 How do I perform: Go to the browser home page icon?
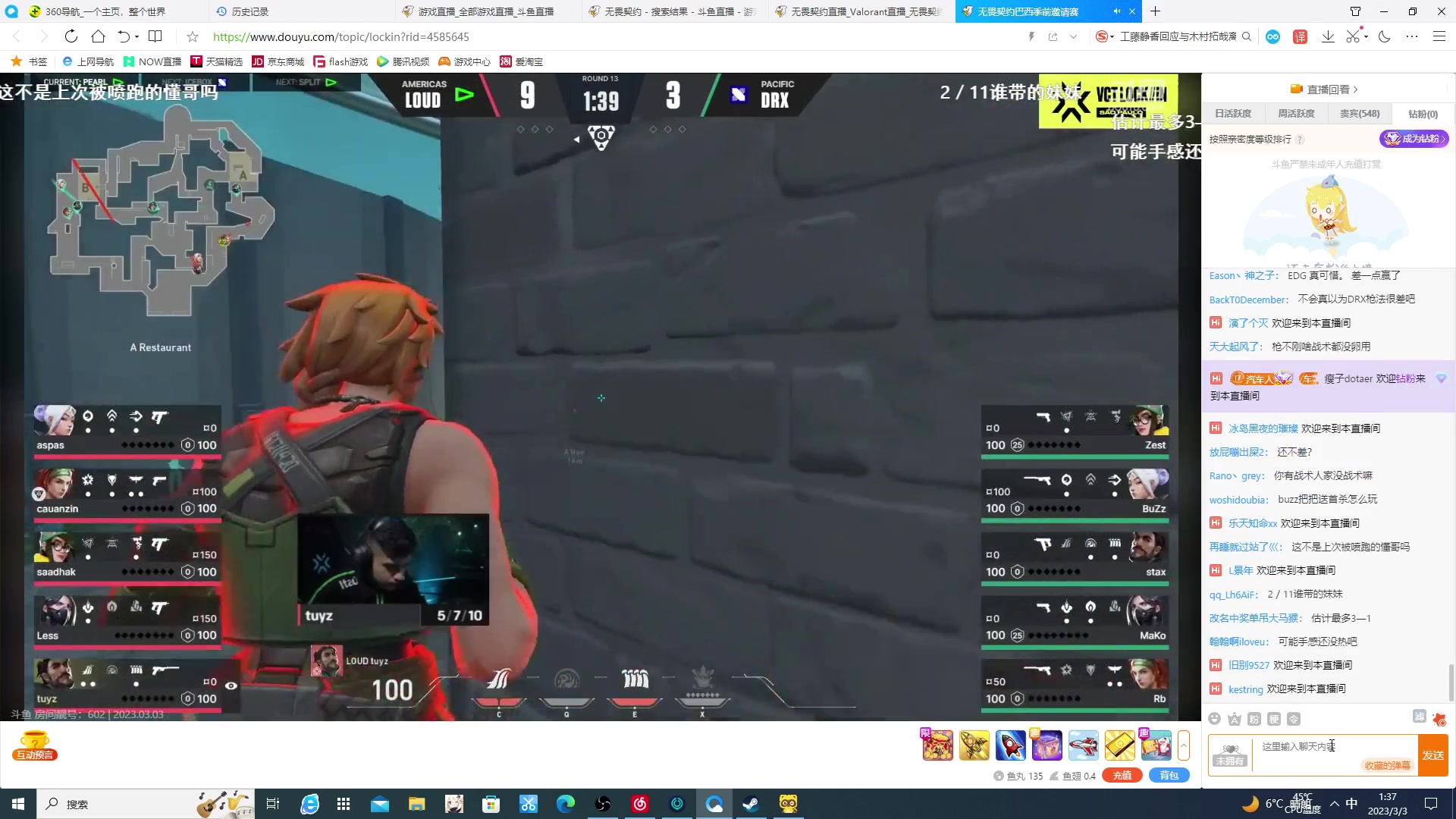(x=98, y=36)
